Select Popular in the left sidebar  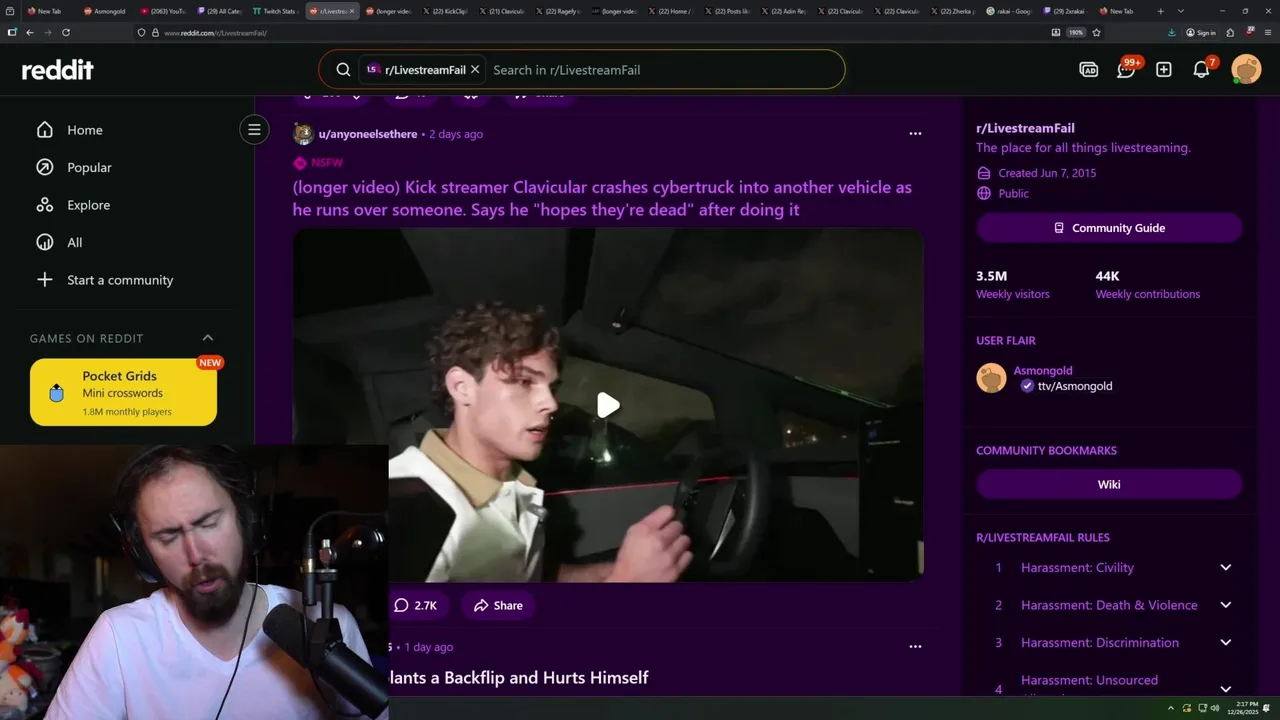89,168
